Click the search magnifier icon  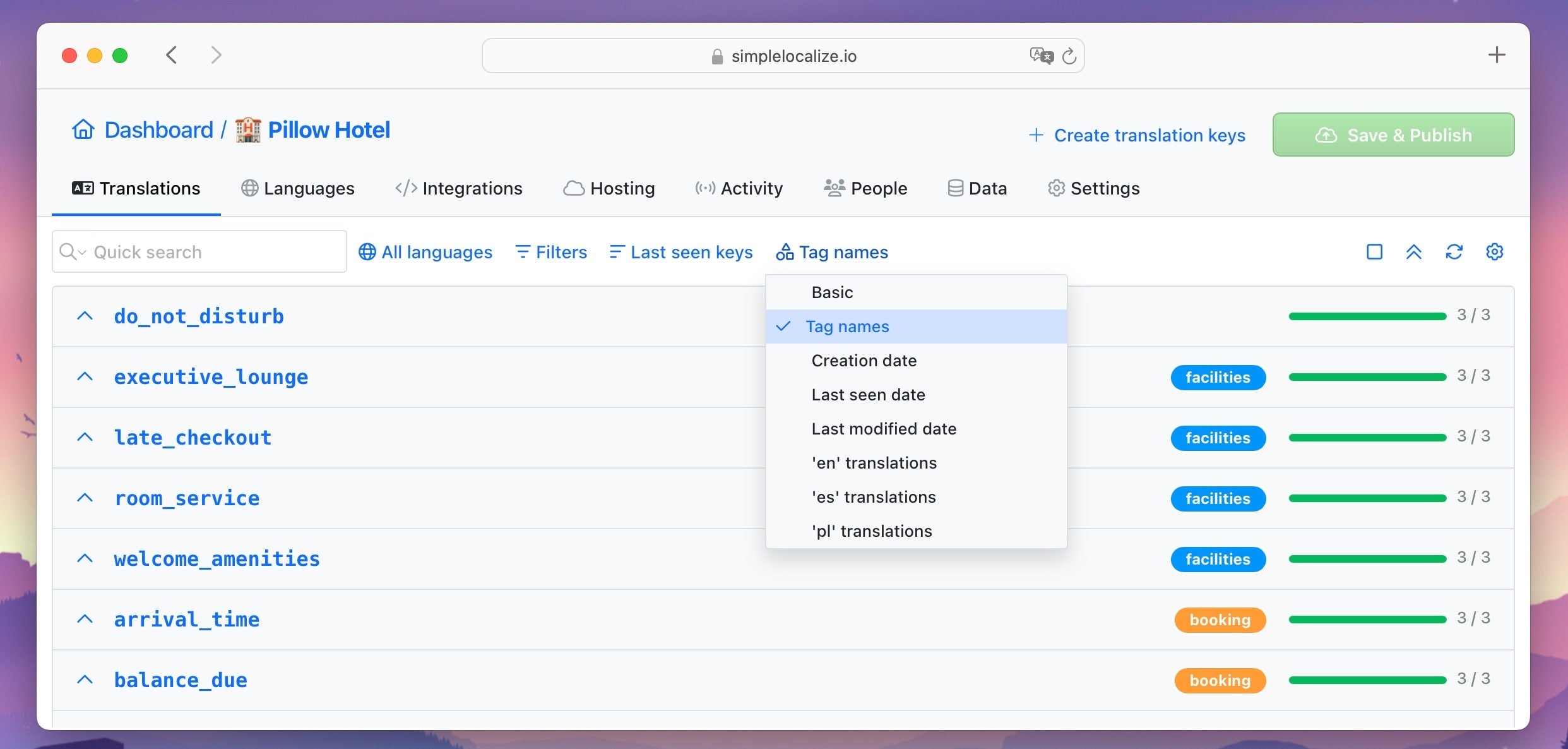[x=67, y=251]
